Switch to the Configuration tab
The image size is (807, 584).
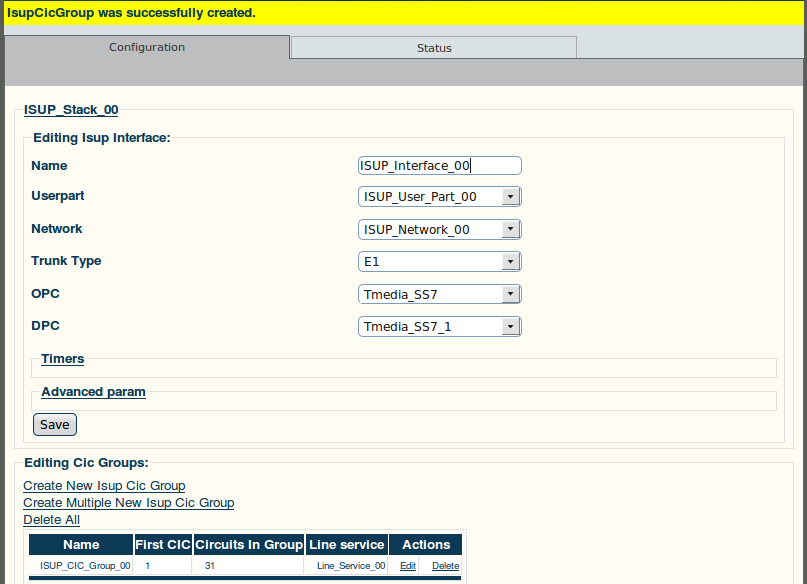pos(147,47)
